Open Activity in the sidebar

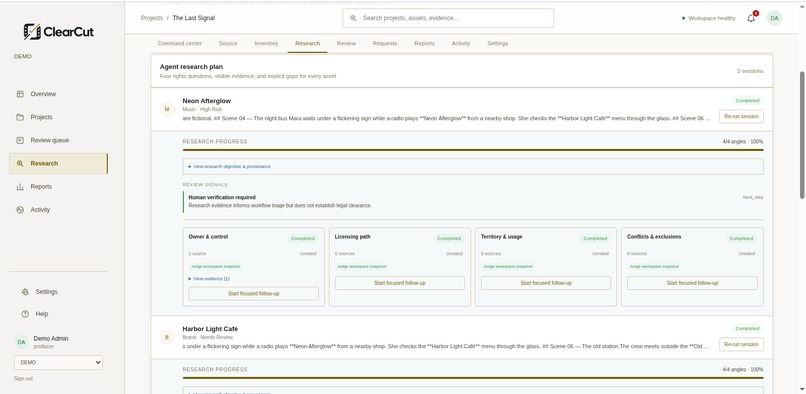coord(58,210)
